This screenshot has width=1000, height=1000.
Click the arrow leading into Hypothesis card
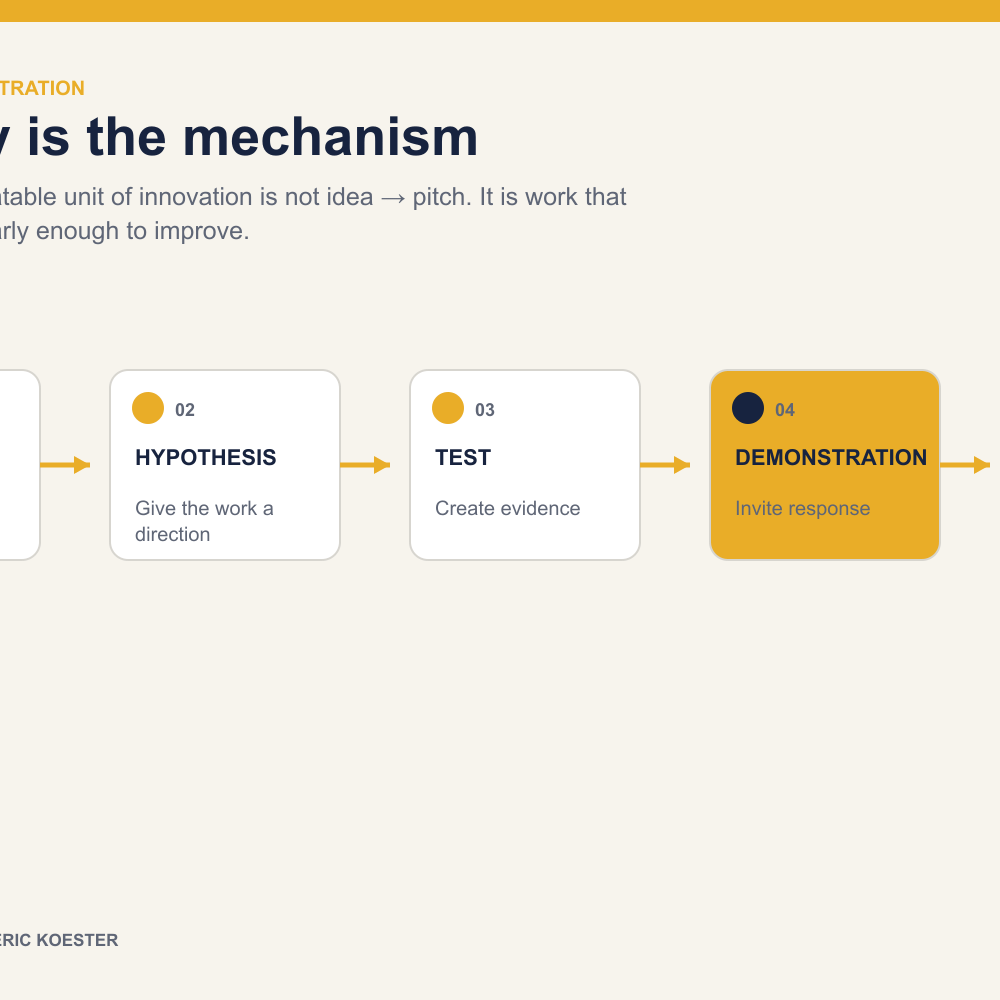(x=65, y=465)
